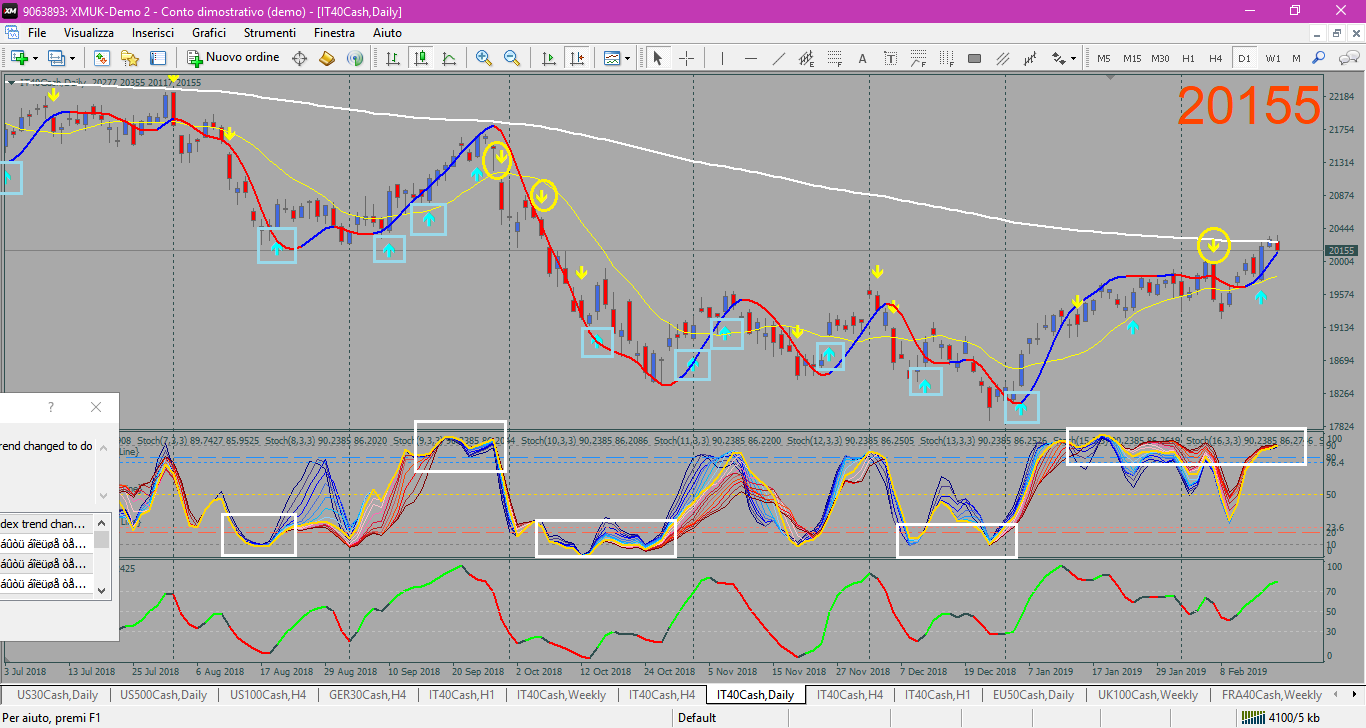This screenshot has height=728, width=1366.
Task: Open the indicators list icon
Action: coord(612,58)
